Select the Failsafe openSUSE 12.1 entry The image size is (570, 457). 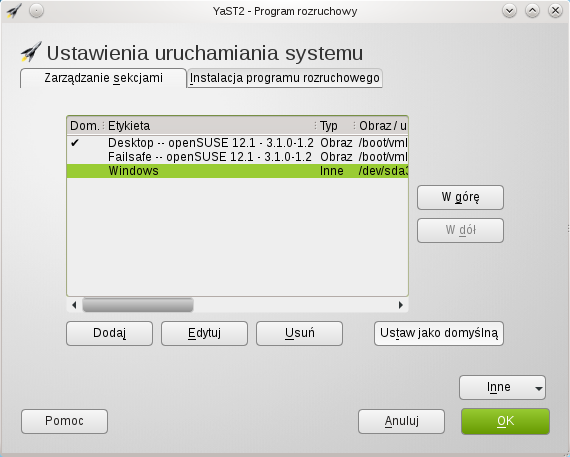[x=237, y=157]
